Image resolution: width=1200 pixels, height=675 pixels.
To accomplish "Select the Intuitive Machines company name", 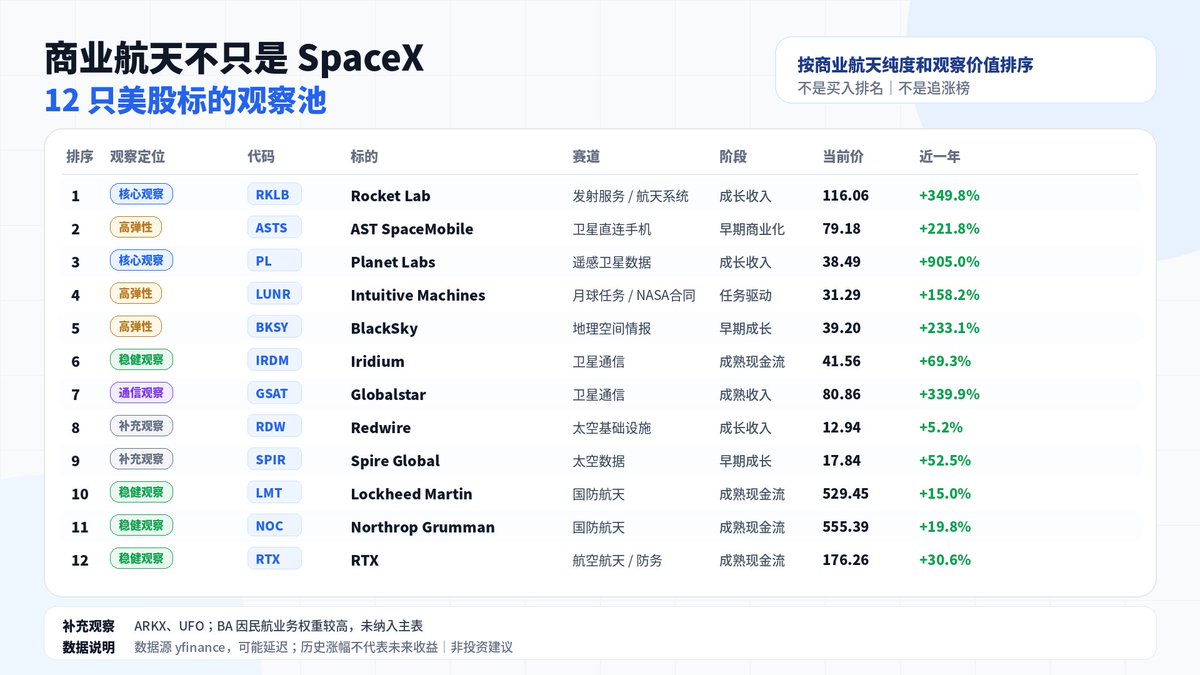I will click(x=418, y=295).
